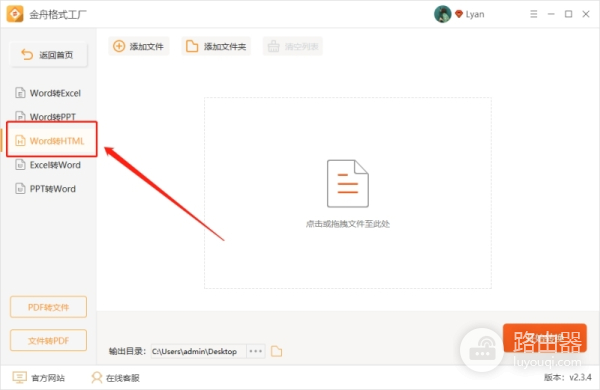Click the document icon in drop area
This screenshot has height=390, width=600.
click(347, 184)
